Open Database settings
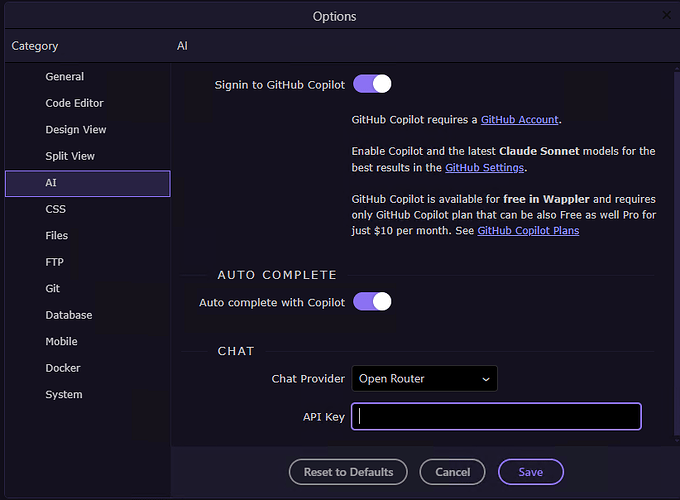This screenshot has height=500, width=680. coord(88,315)
